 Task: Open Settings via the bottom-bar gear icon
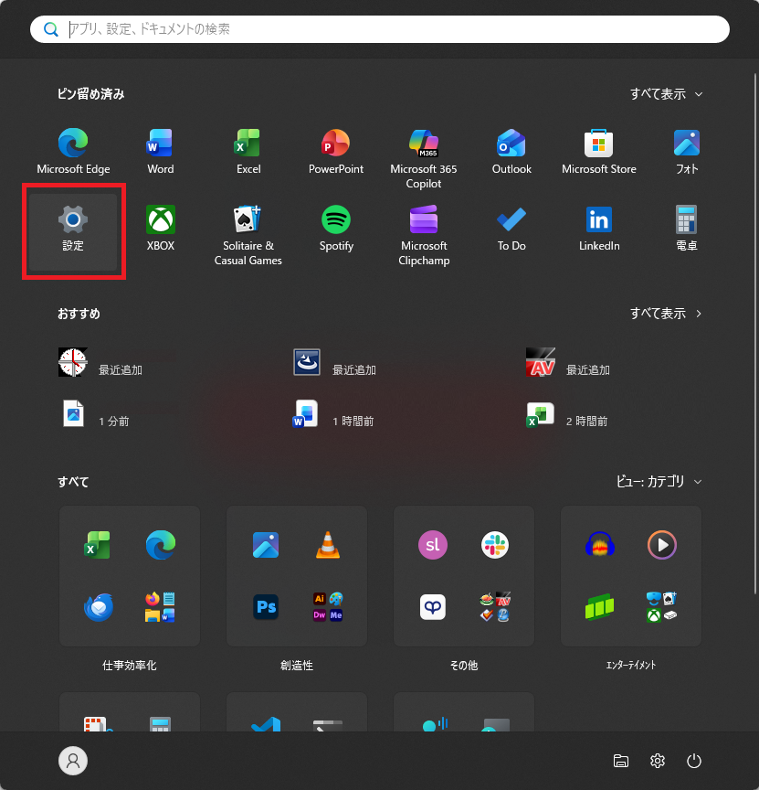pyautogui.click(x=657, y=760)
